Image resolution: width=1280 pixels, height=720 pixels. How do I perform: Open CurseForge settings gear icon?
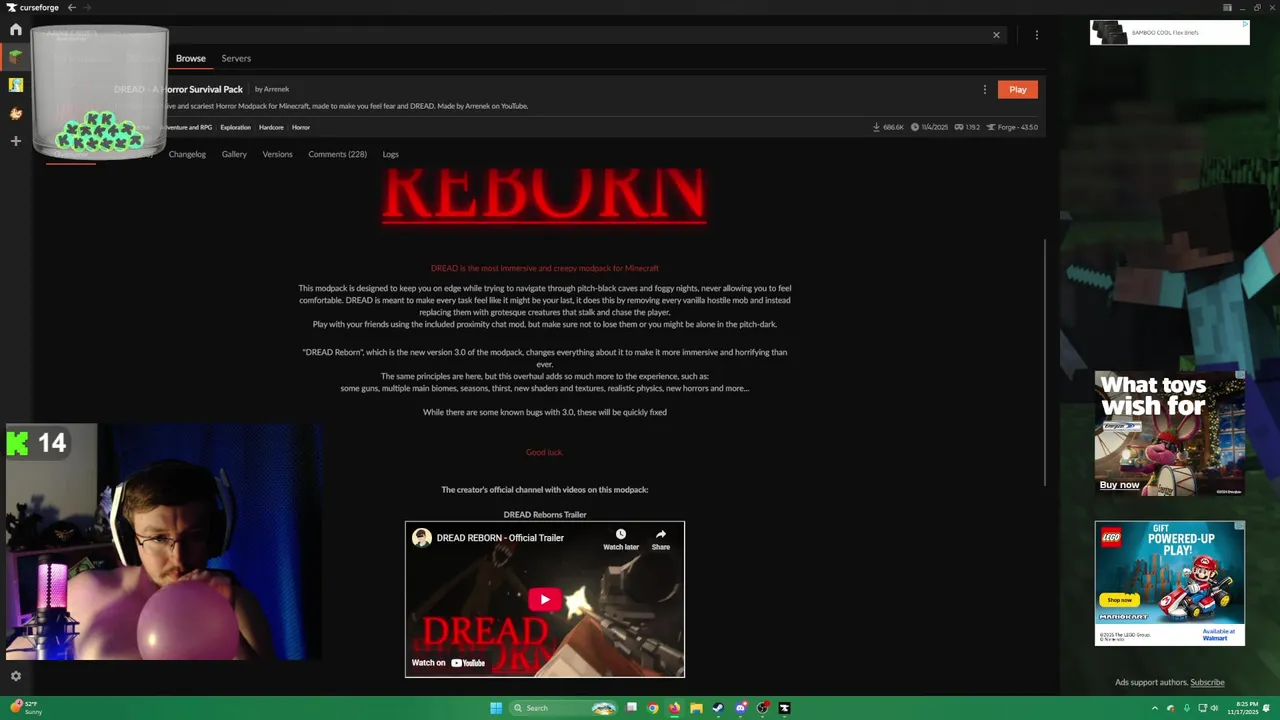[x=15, y=676]
